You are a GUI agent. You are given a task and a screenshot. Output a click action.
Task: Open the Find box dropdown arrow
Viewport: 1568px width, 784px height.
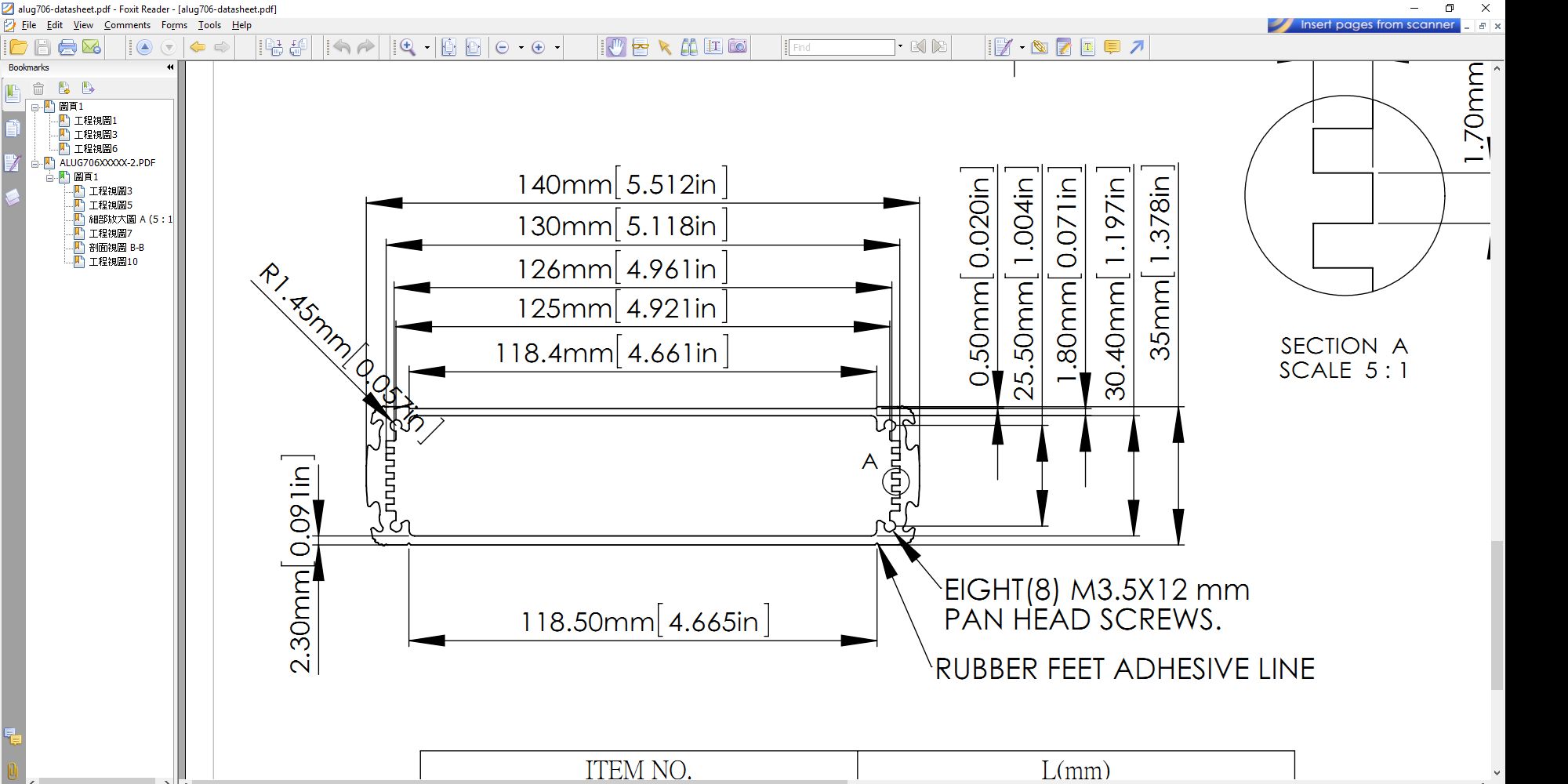click(900, 46)
